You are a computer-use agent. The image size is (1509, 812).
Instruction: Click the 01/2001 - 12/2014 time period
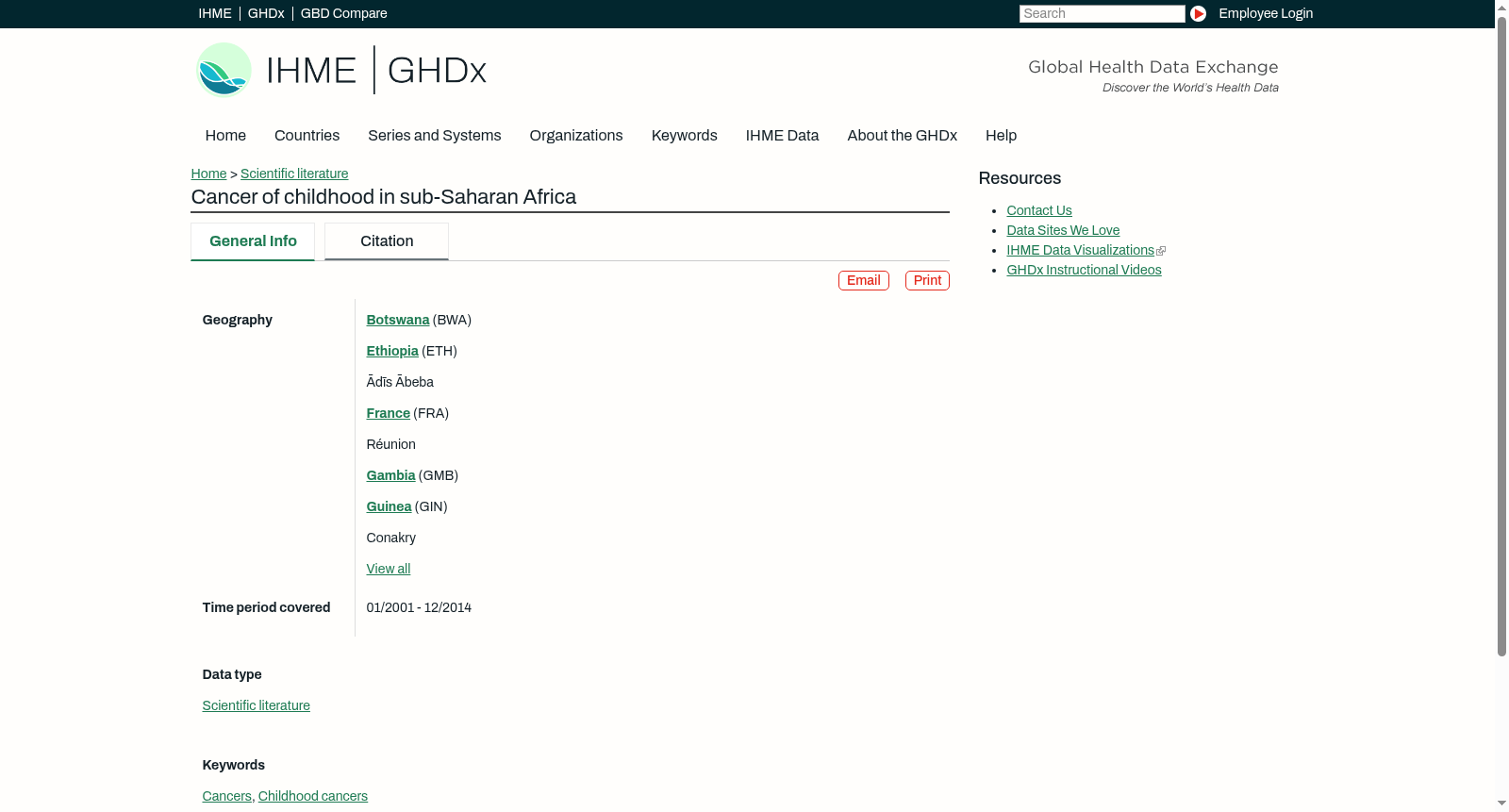[x=419, y=607]
